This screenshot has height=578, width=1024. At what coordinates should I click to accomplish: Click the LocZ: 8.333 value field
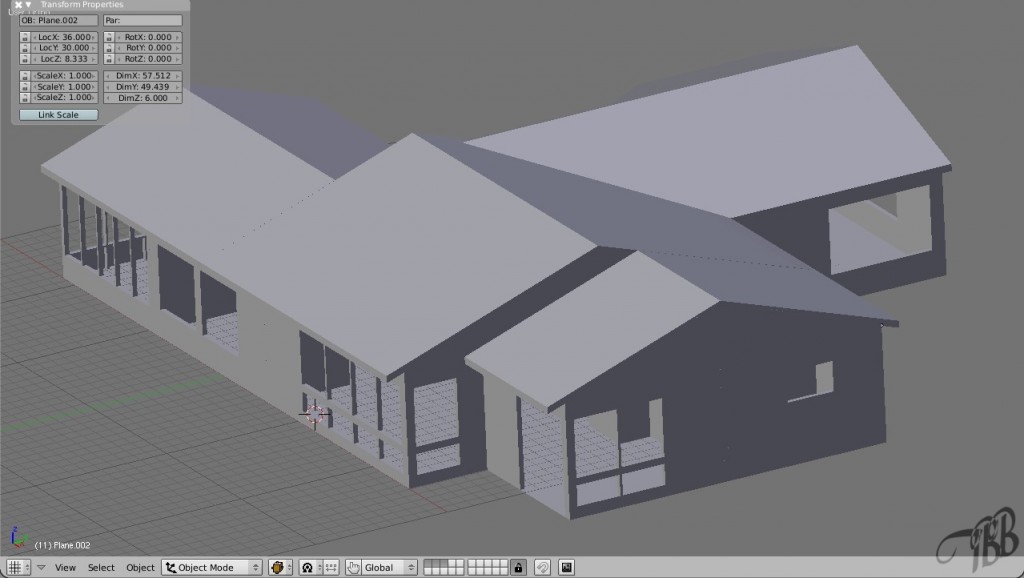point(65,59)
